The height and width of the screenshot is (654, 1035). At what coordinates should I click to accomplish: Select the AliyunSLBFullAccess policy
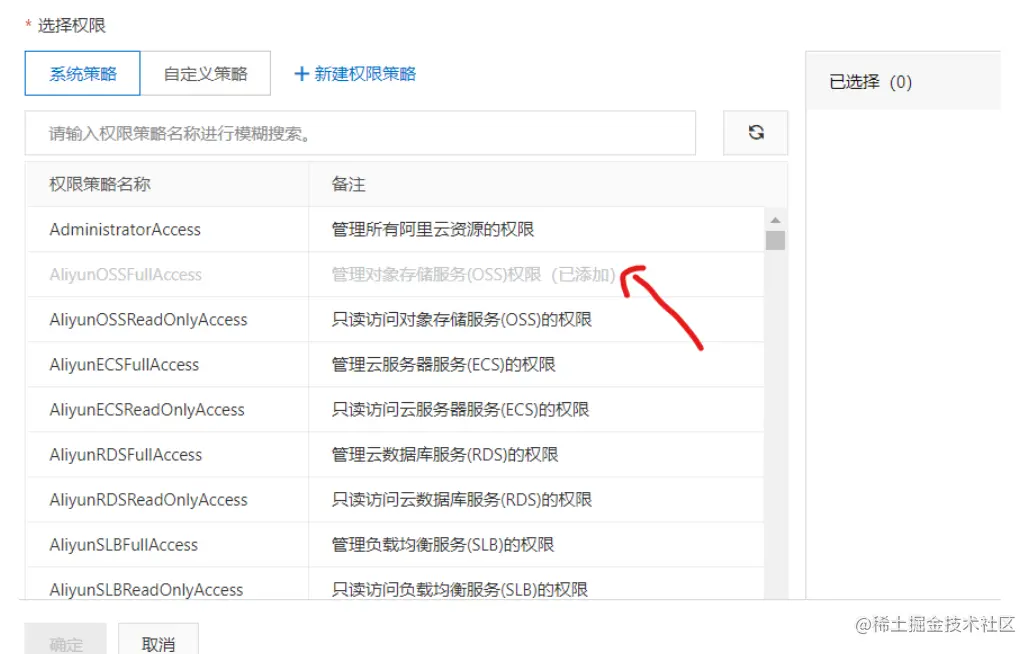(x=123, y=544)
